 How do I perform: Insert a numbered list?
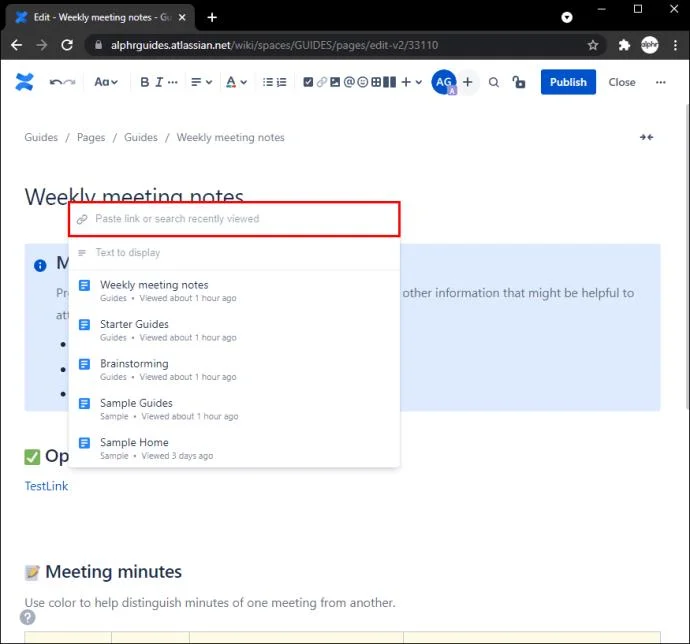tap(284, 82)
